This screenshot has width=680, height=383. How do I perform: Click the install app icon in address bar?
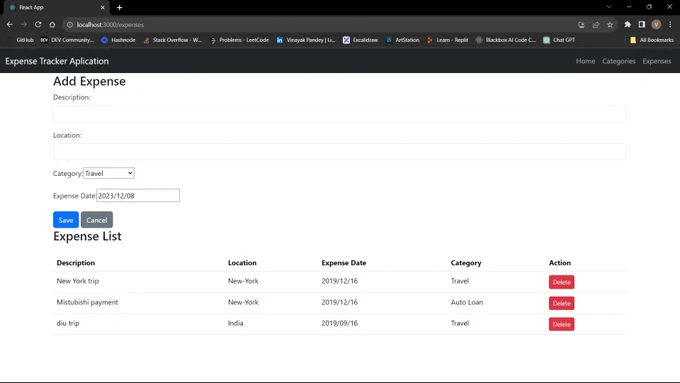coord(582,25)
